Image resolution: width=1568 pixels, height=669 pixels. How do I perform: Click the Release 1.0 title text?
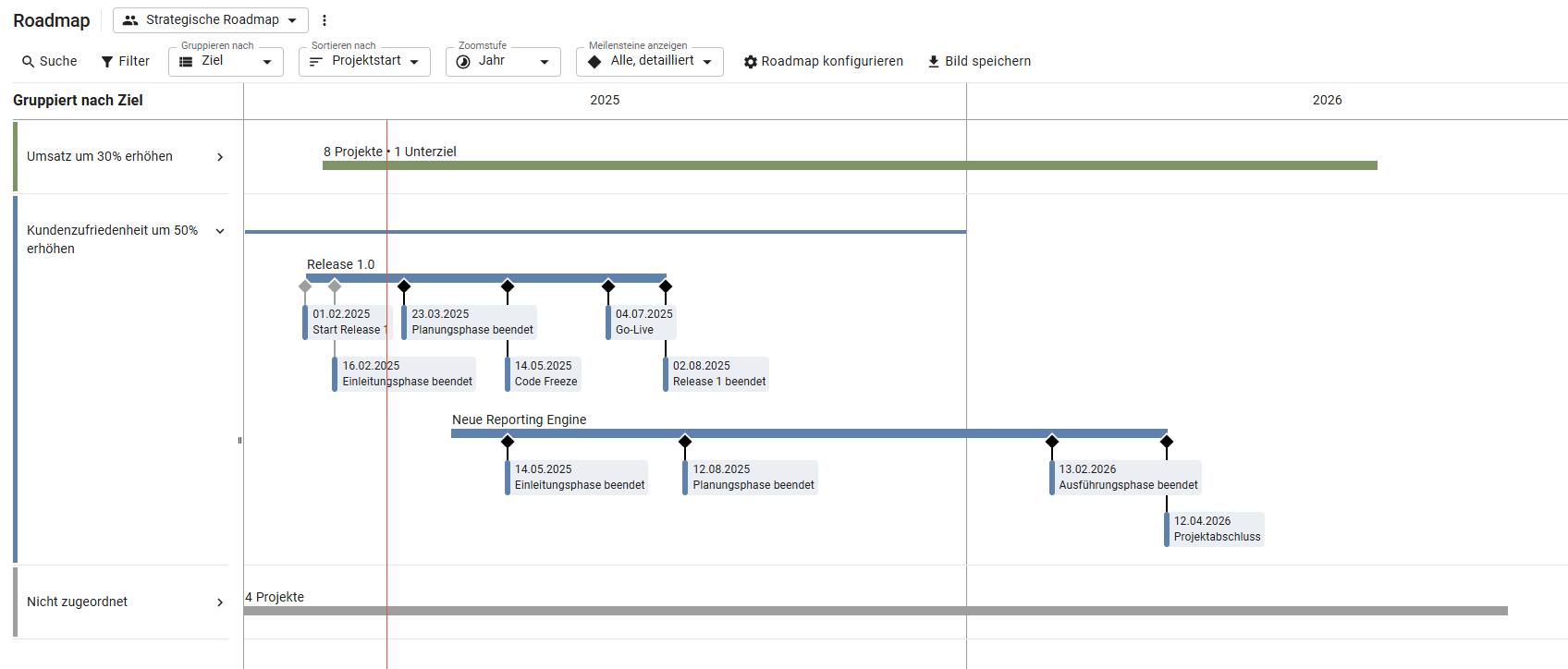340,264
